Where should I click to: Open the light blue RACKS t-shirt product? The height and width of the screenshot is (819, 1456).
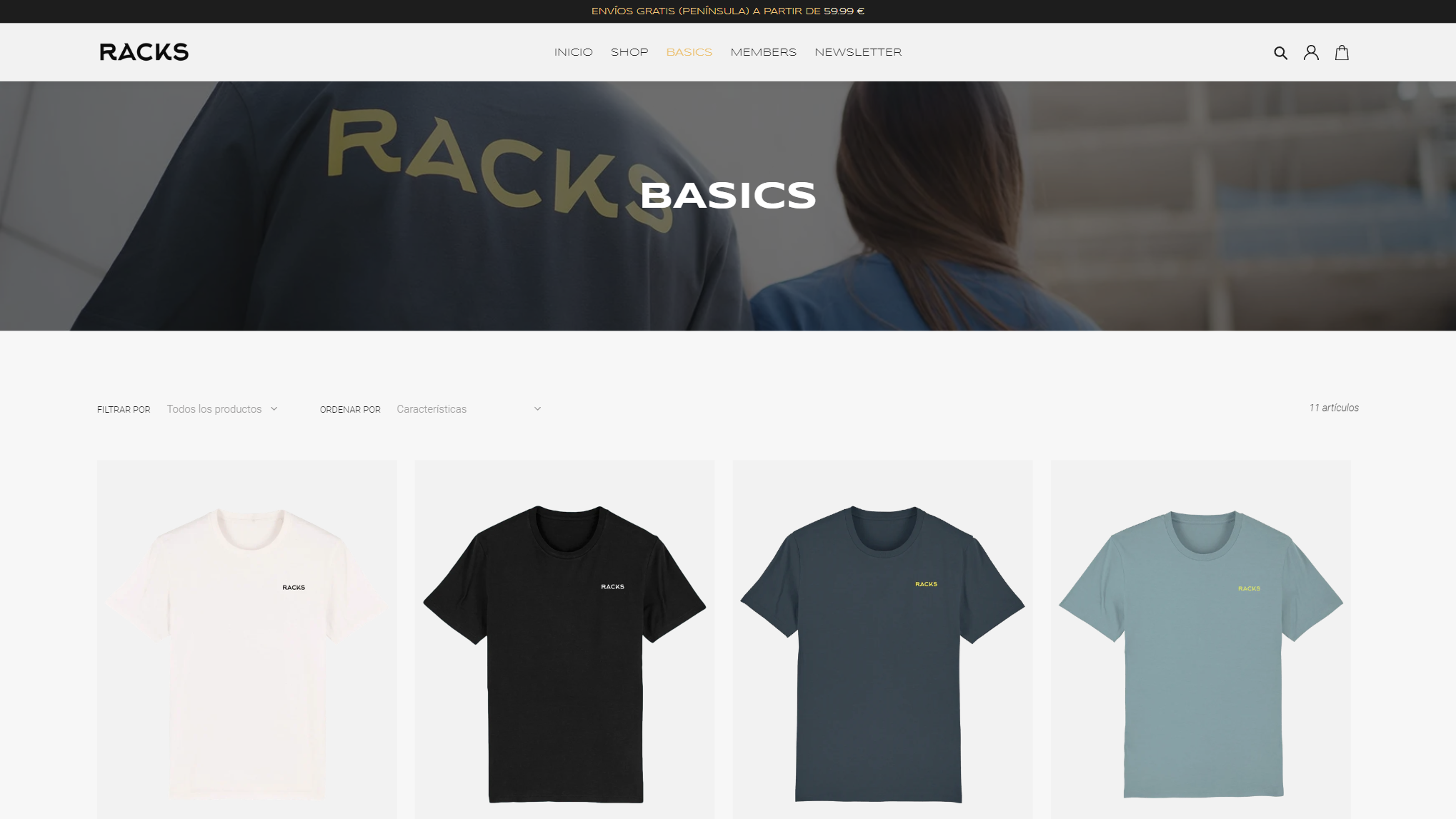1201,639
